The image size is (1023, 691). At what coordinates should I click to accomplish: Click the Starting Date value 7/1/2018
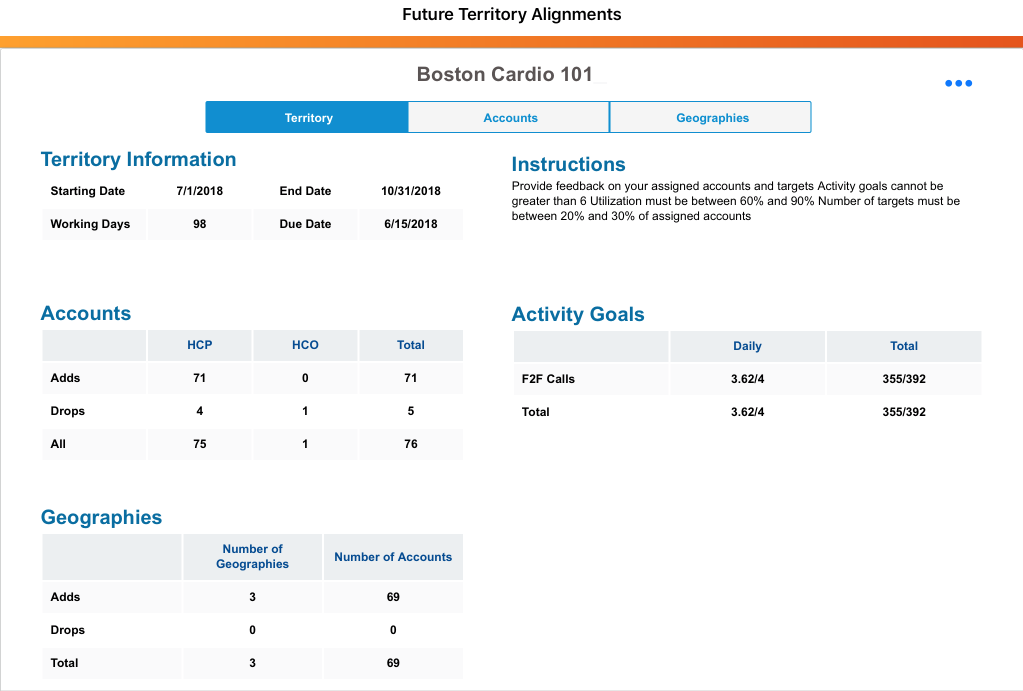199,191
